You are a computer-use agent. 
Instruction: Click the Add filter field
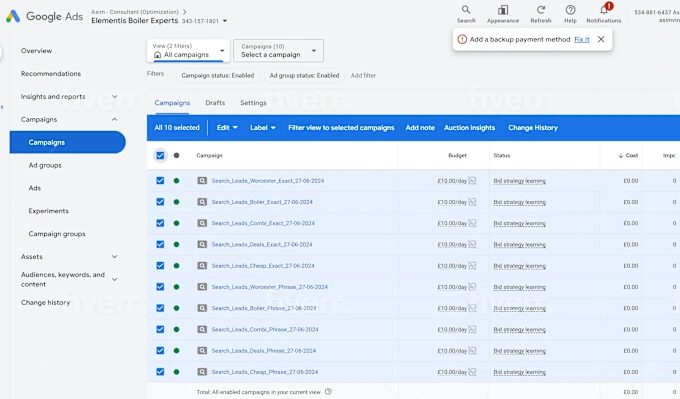pos(363,75)
